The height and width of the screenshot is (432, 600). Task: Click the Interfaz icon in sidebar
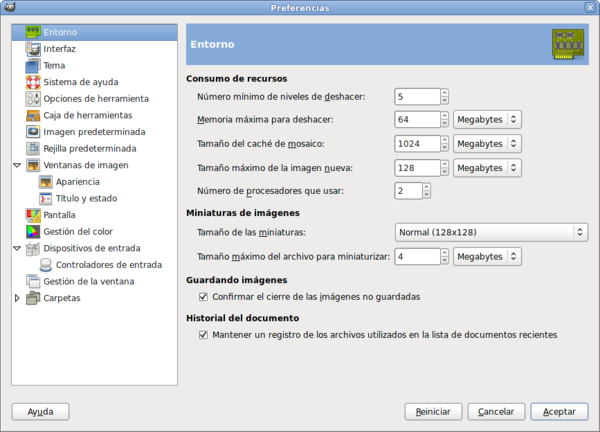[33, 49]
